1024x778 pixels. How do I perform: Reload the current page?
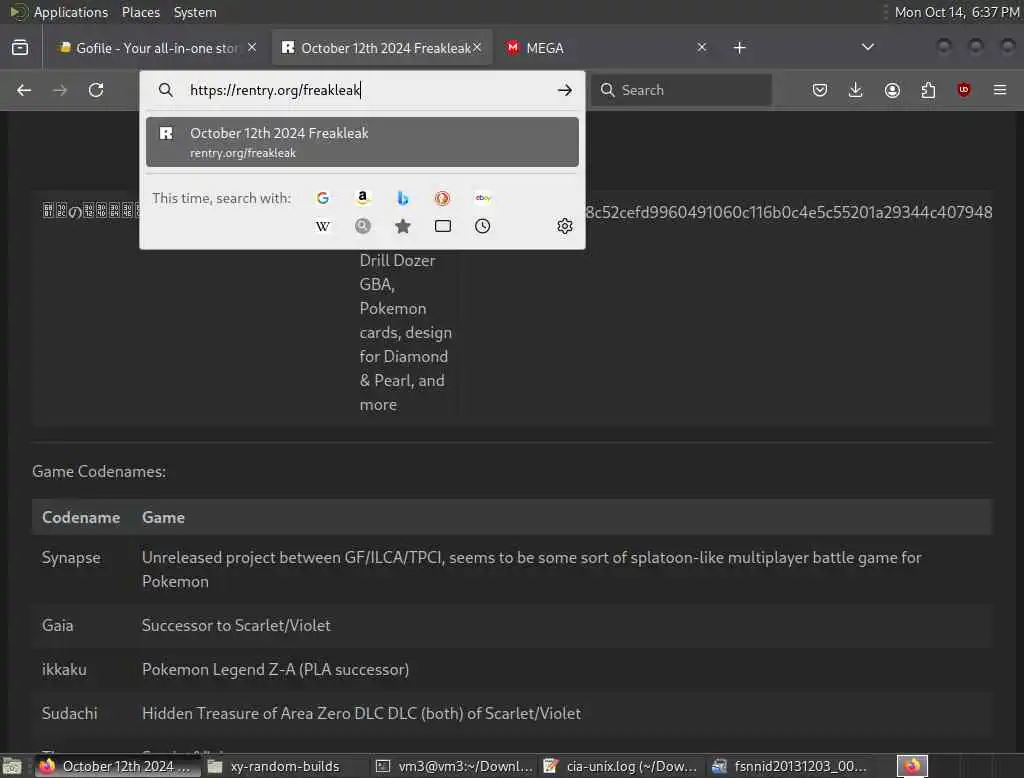tap(96, 90)
